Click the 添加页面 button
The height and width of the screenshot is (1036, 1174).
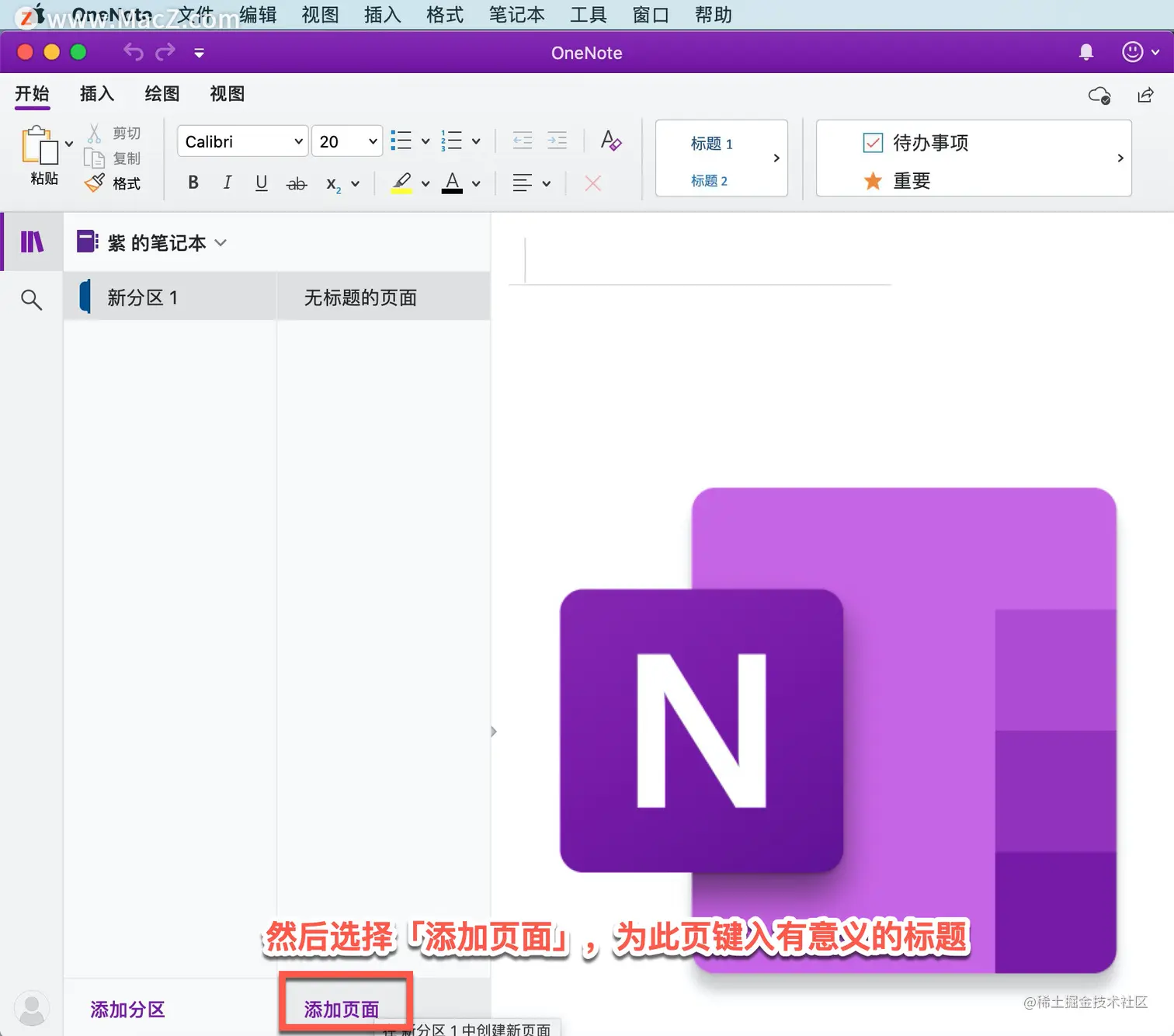(342, 1009)
